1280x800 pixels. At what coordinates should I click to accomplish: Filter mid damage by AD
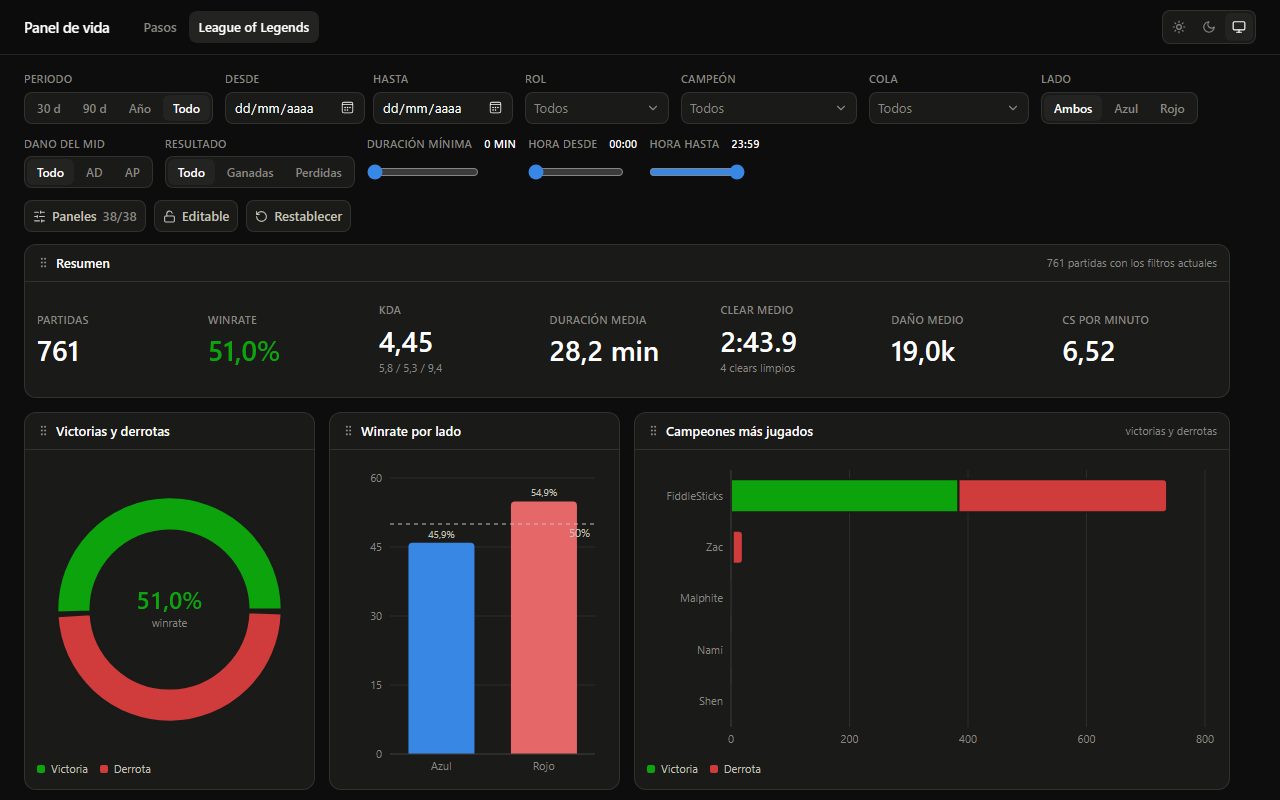click(x=94, y=172)
